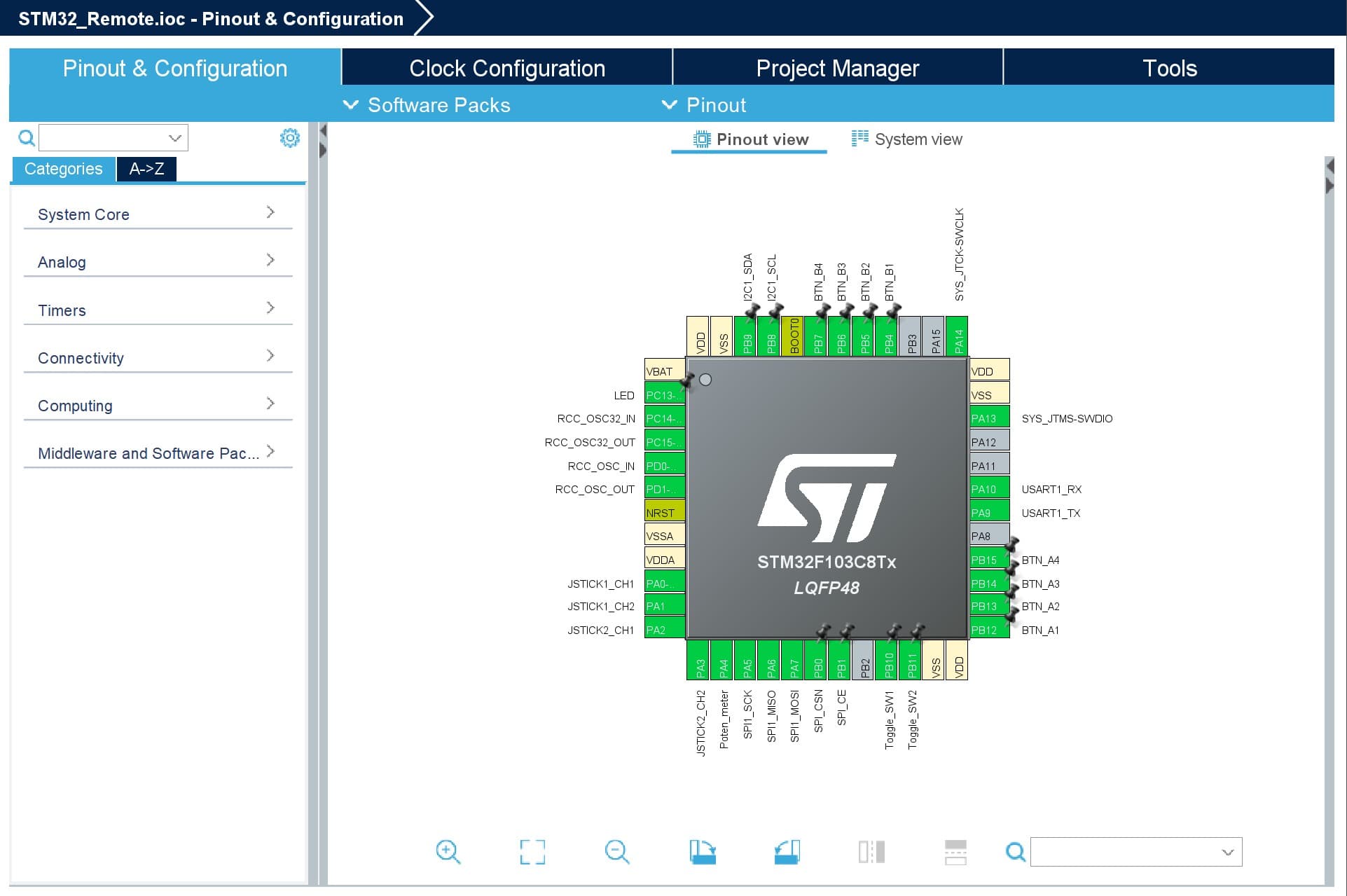Select the Pinout & Configuration tab

click(175, 68)
